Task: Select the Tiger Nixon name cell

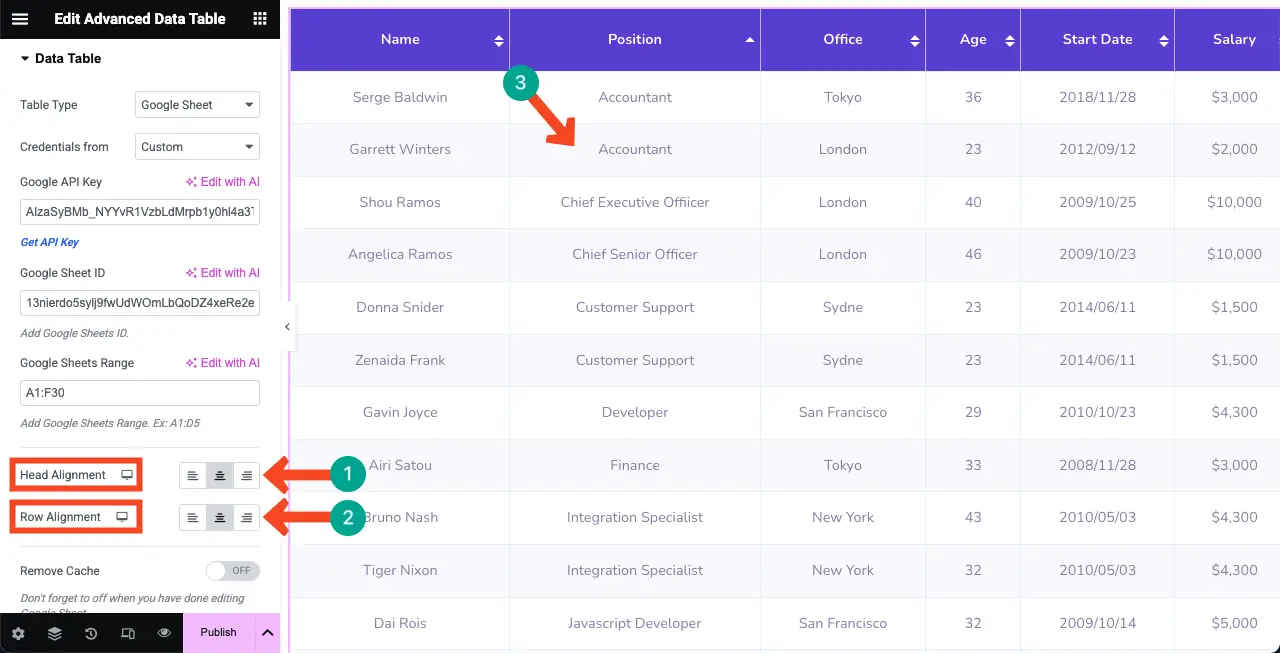Action: coord(400,570)
